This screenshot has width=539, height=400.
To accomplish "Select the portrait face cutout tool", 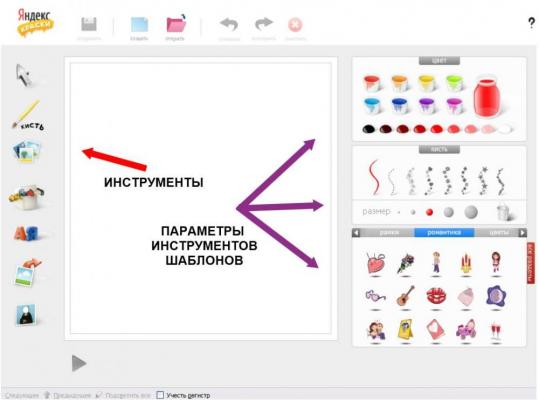I will coord(26,314).
